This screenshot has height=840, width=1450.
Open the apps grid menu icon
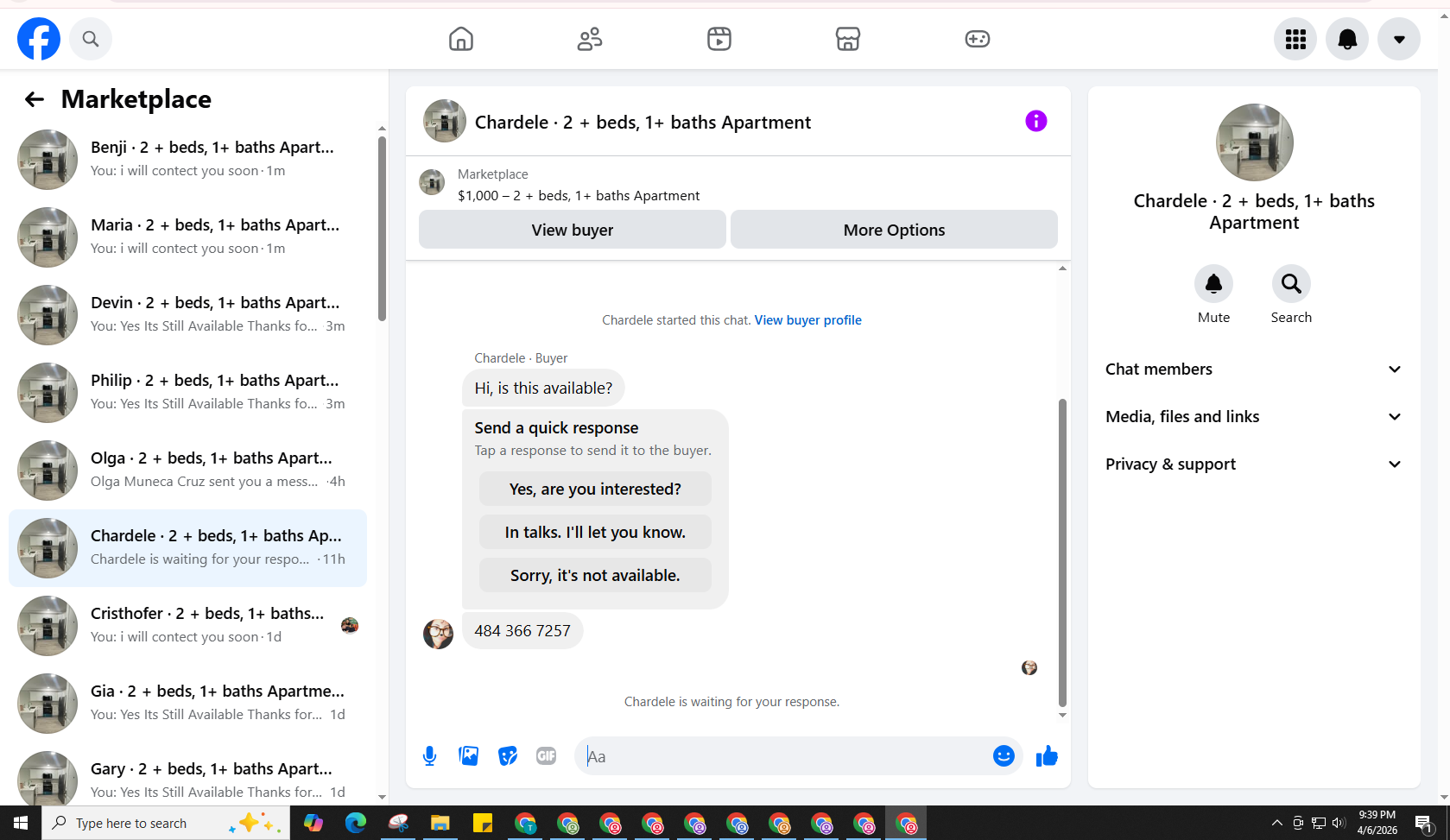(x=1295, y=39)
